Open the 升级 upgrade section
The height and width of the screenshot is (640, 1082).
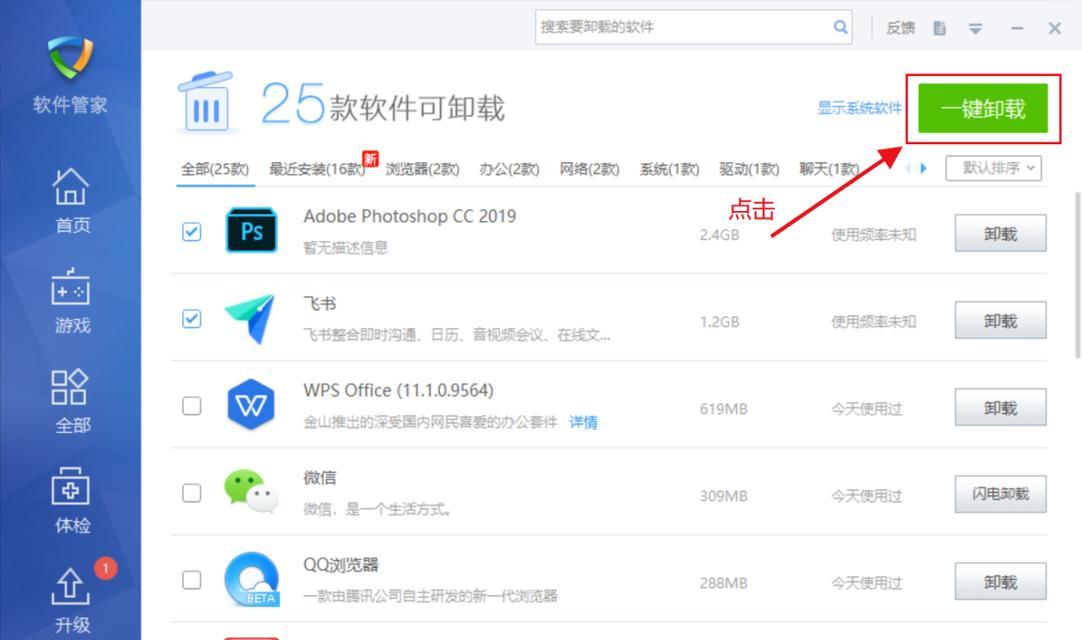(71, 601)
